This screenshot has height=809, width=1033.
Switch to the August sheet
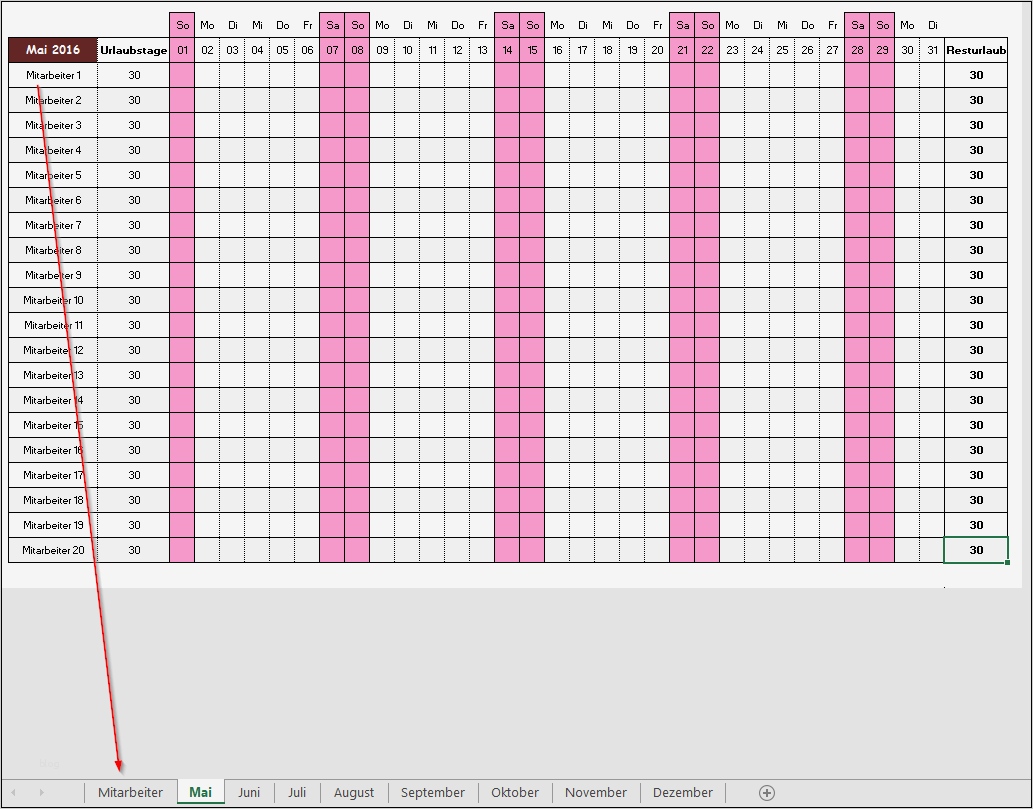click(x=353, y=791)
